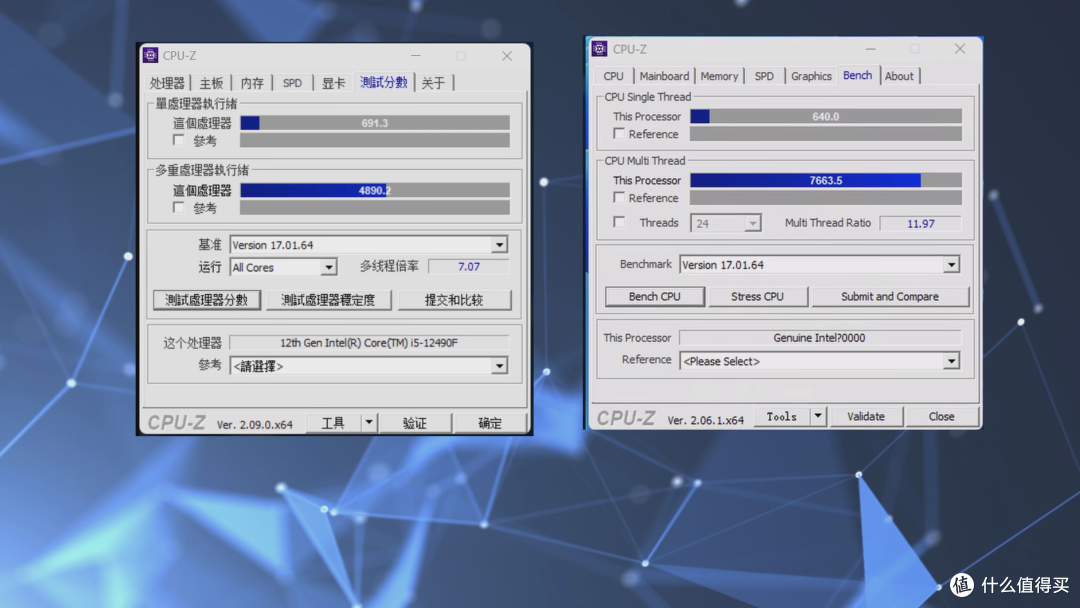Click the Bench CPU button
1080x608 pixels.
[654, 296]
